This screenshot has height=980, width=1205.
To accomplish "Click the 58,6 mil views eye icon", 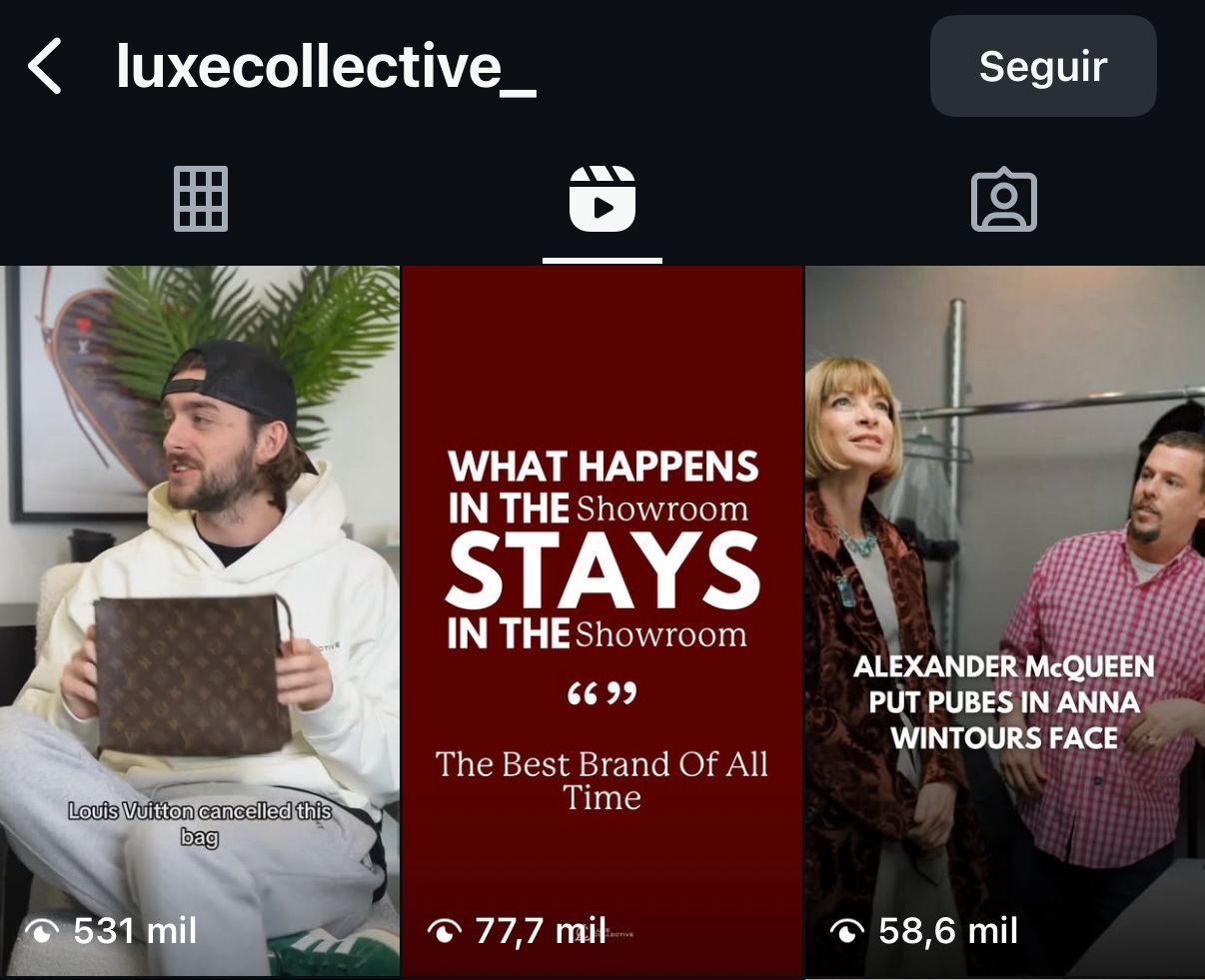I will pyautogui.click(x=846, y=932).
